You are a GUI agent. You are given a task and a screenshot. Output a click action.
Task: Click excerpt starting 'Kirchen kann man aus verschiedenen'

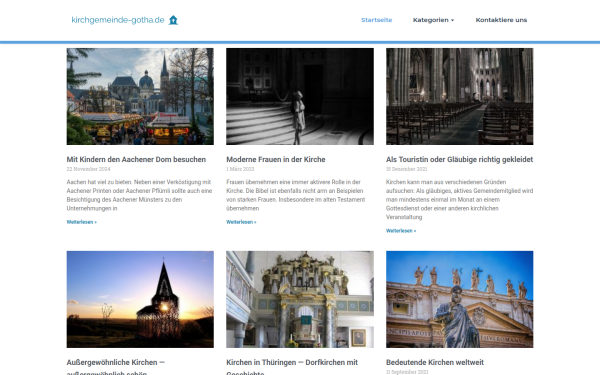[x=459, y=199]
